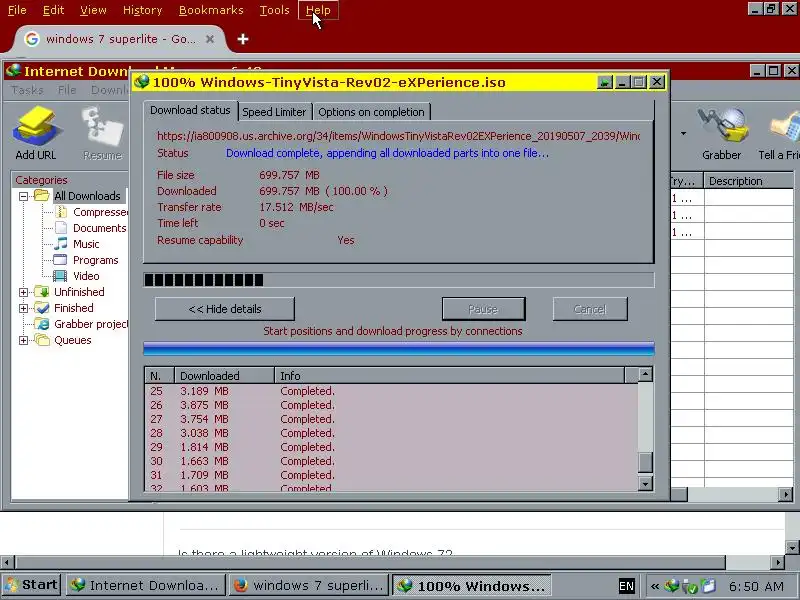Open the Firefox Tools menu
Image resolution: width=800 pixels, height=600 pixels.
[274, 10]
